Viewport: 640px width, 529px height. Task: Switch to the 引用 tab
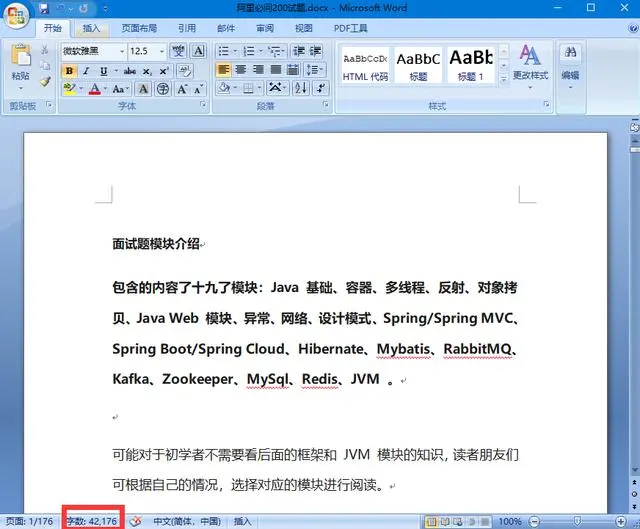(x=187, y=28)
